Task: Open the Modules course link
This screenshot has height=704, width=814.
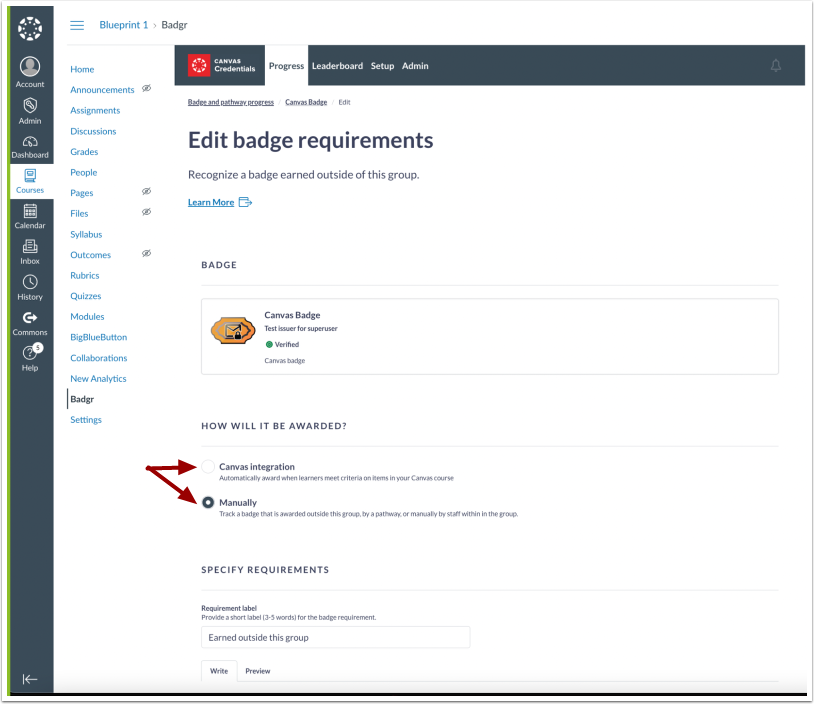Action: tap(87, 317)
